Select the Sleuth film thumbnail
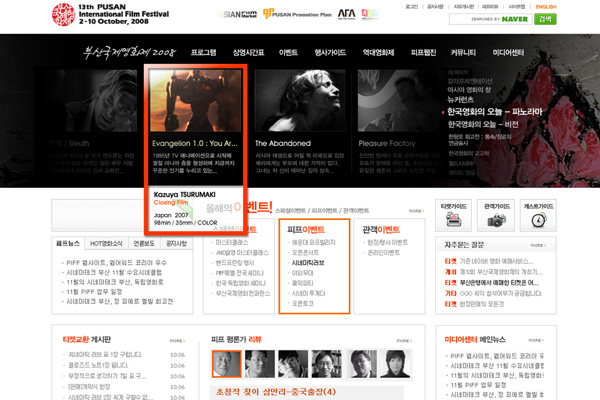Image resolution: width=600 pixels, height=400 pixels. pyautogui.click(x=92, y=101)
